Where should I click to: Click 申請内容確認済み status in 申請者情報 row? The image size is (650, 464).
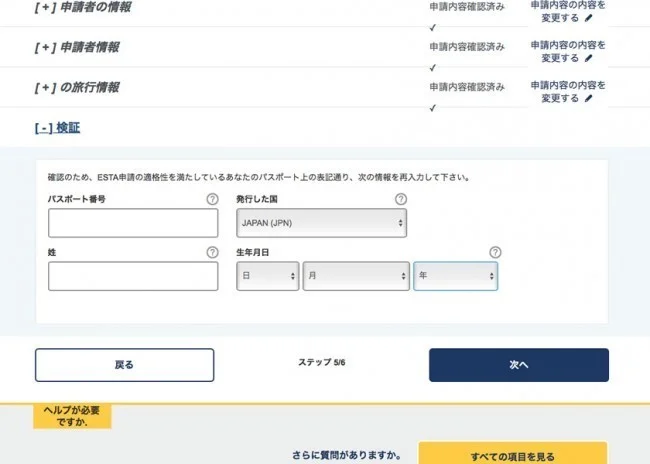click(467, 47)
